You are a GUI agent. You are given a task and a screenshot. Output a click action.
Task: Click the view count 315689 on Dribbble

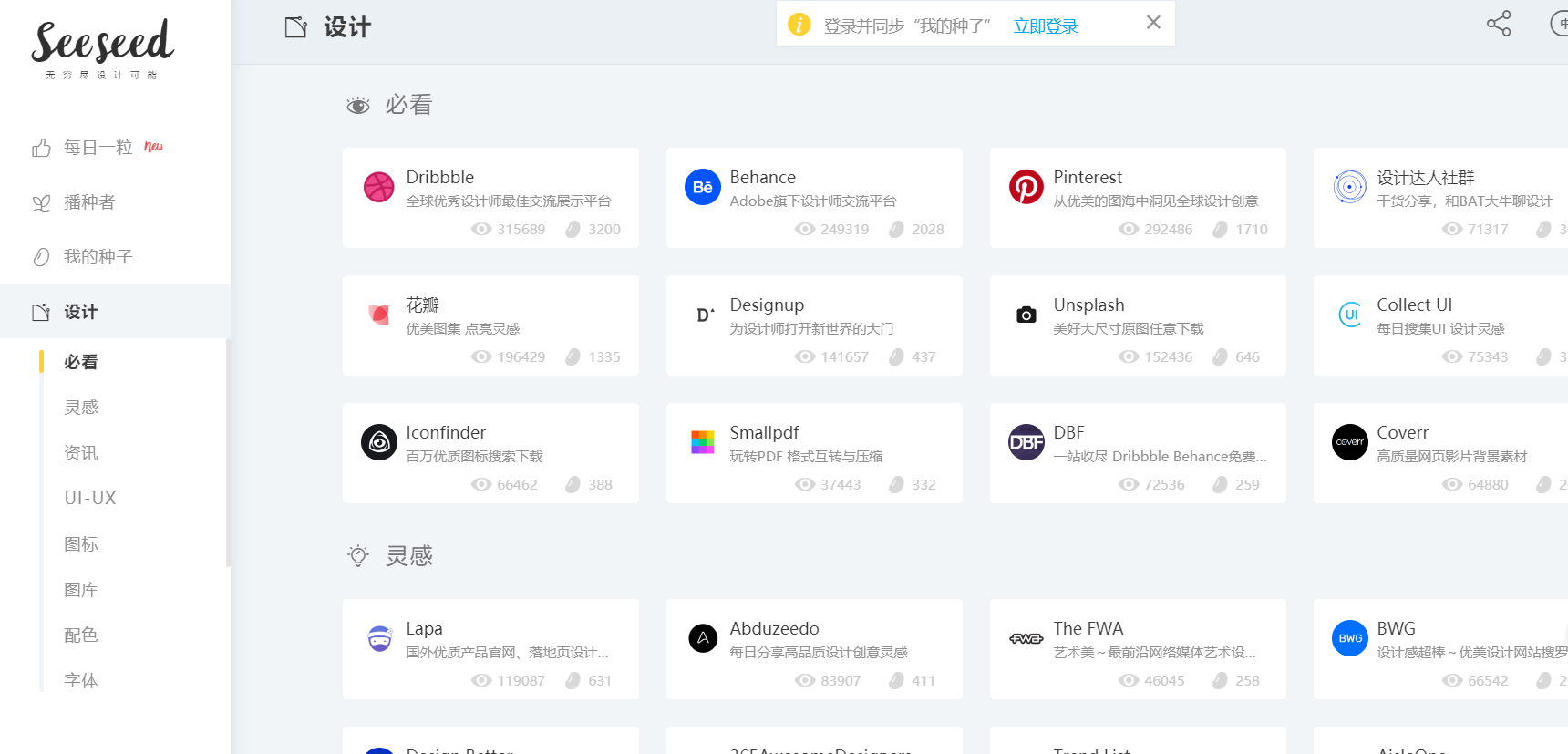click(x=521, y=230)
